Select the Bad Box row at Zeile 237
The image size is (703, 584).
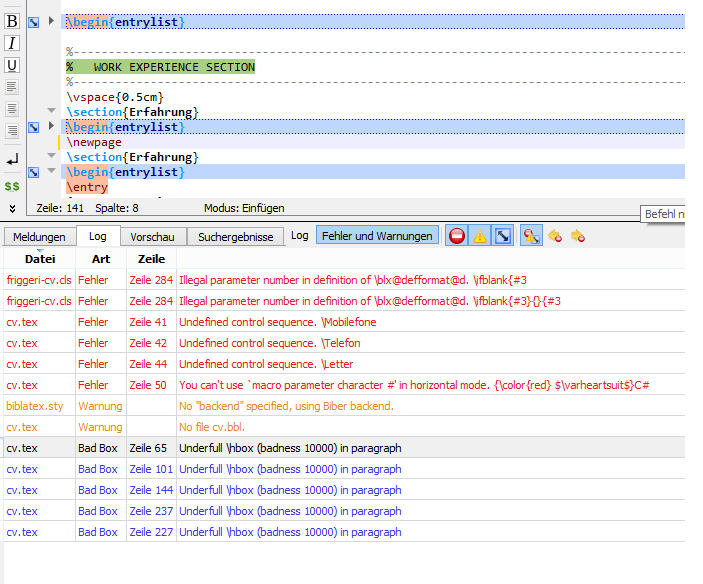[x=344, y=511]
